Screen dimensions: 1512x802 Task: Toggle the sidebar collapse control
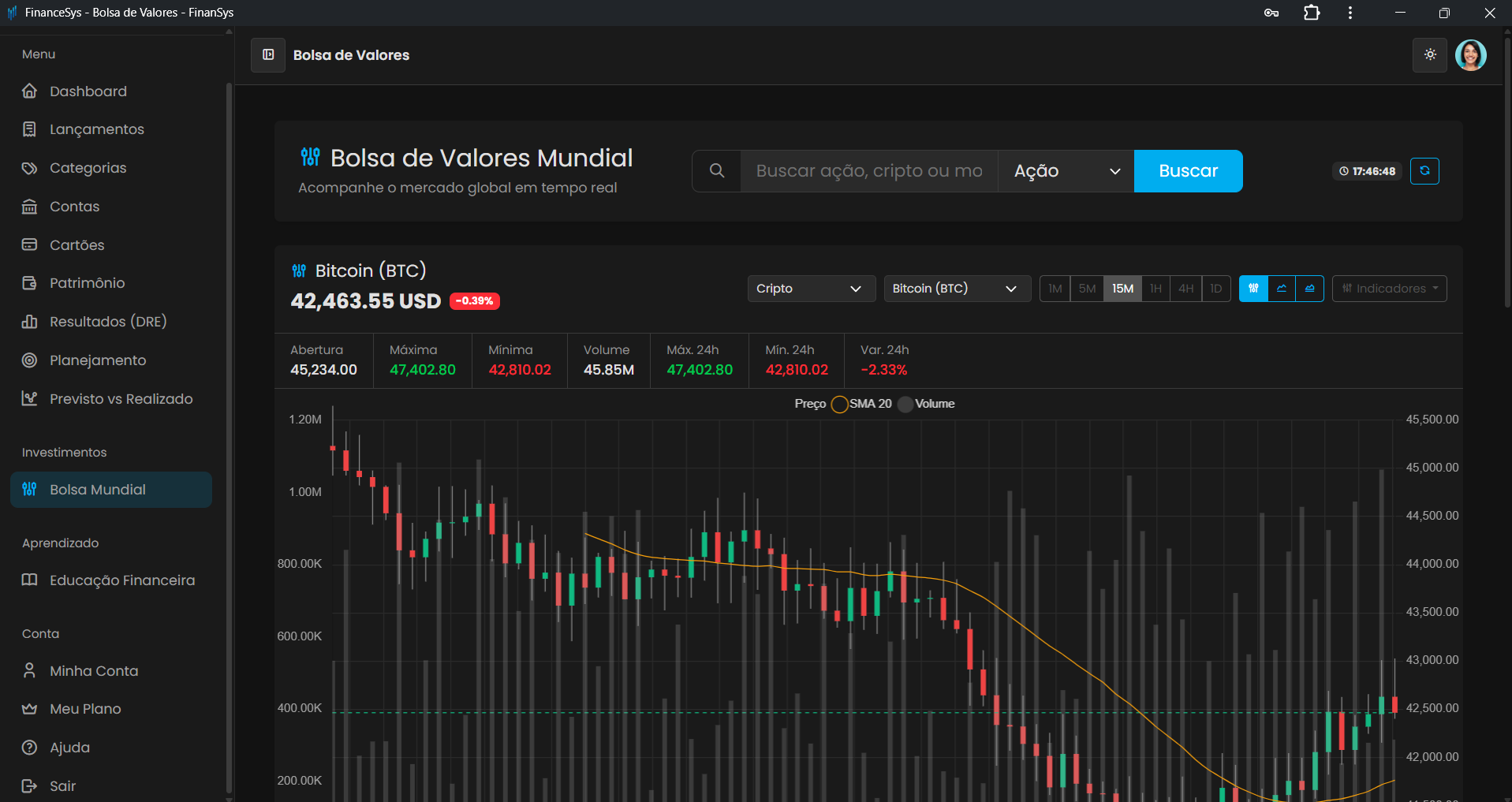(x=267, y=54)
